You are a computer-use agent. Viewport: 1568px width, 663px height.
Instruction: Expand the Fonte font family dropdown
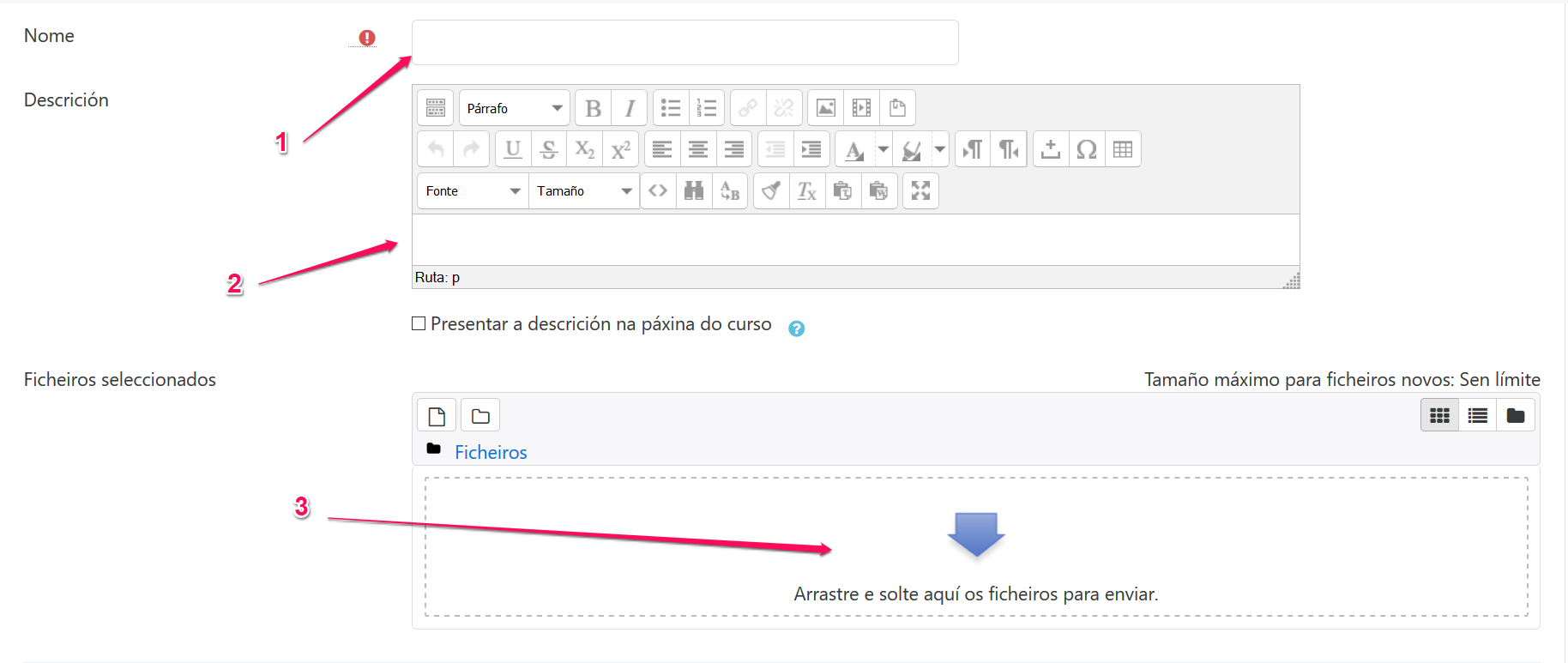pyautogui.click(x=473, y=190)
